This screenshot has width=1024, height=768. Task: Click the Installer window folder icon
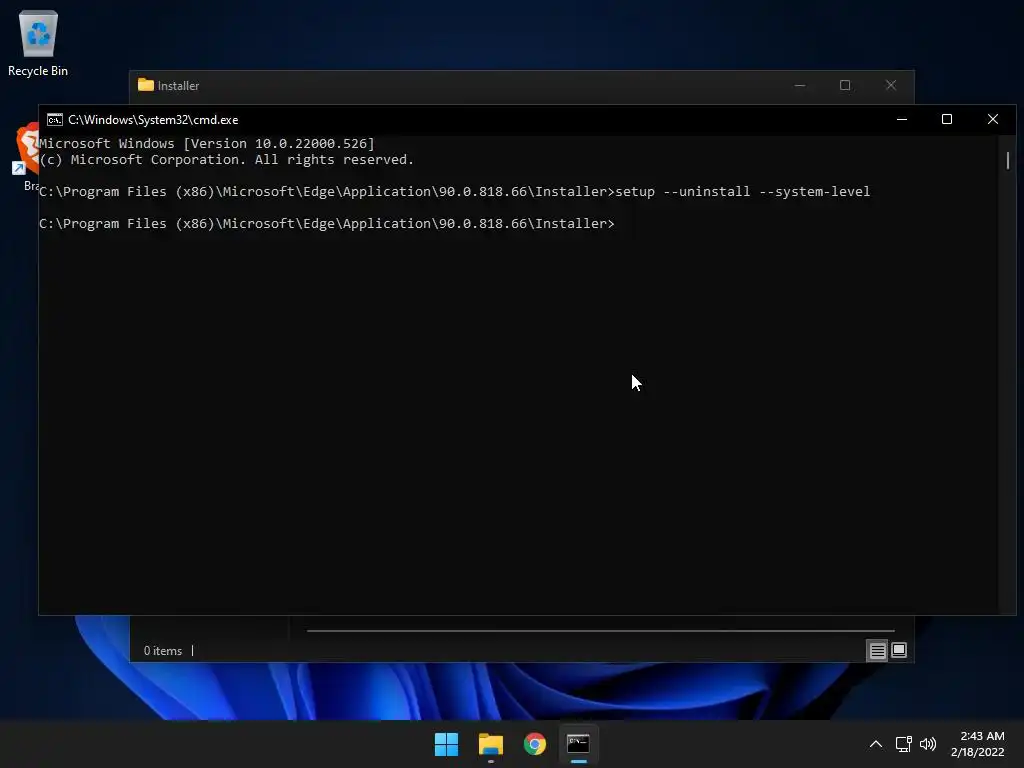(146, 85)
